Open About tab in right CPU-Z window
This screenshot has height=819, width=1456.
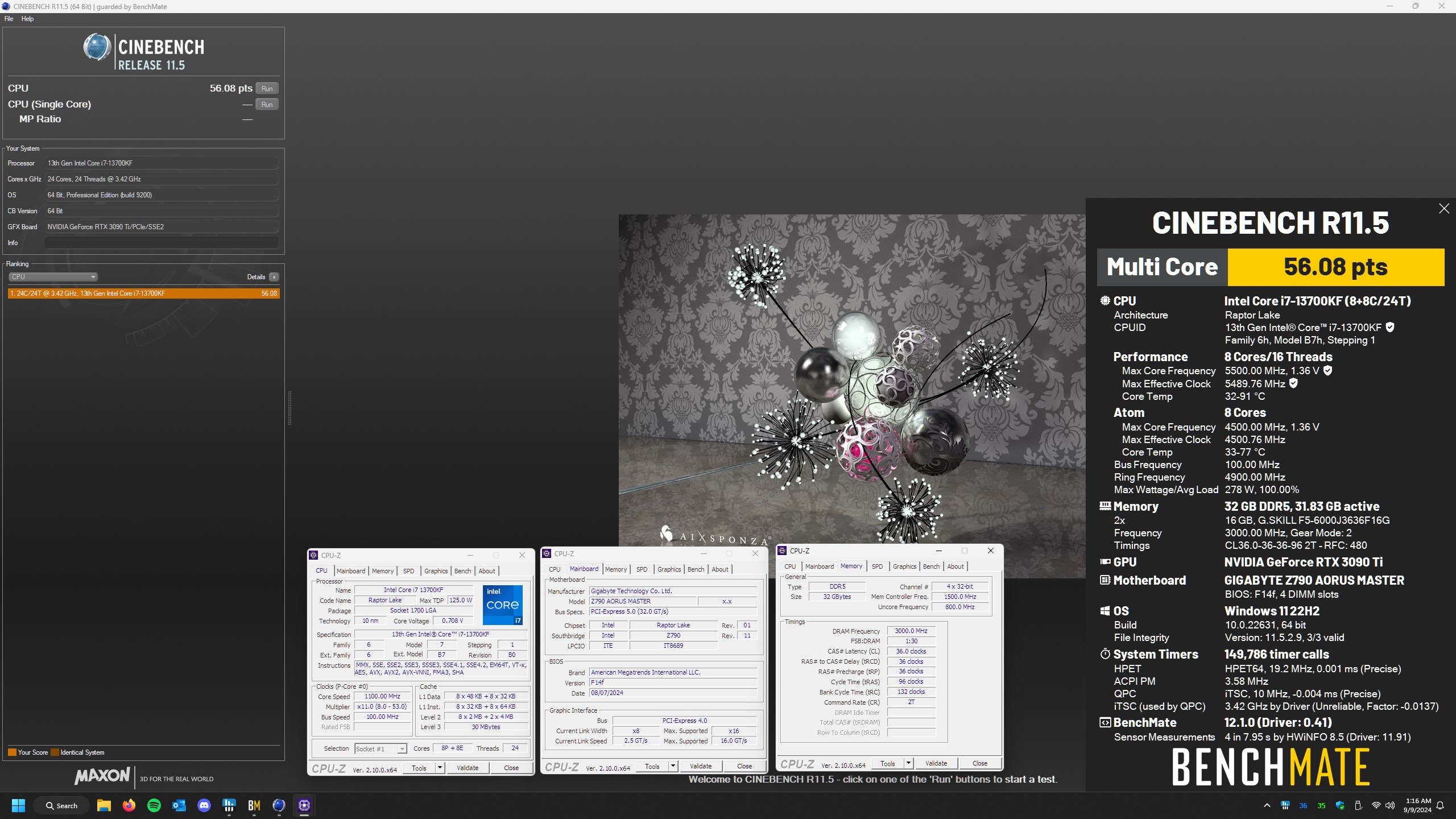click(955, 566)
